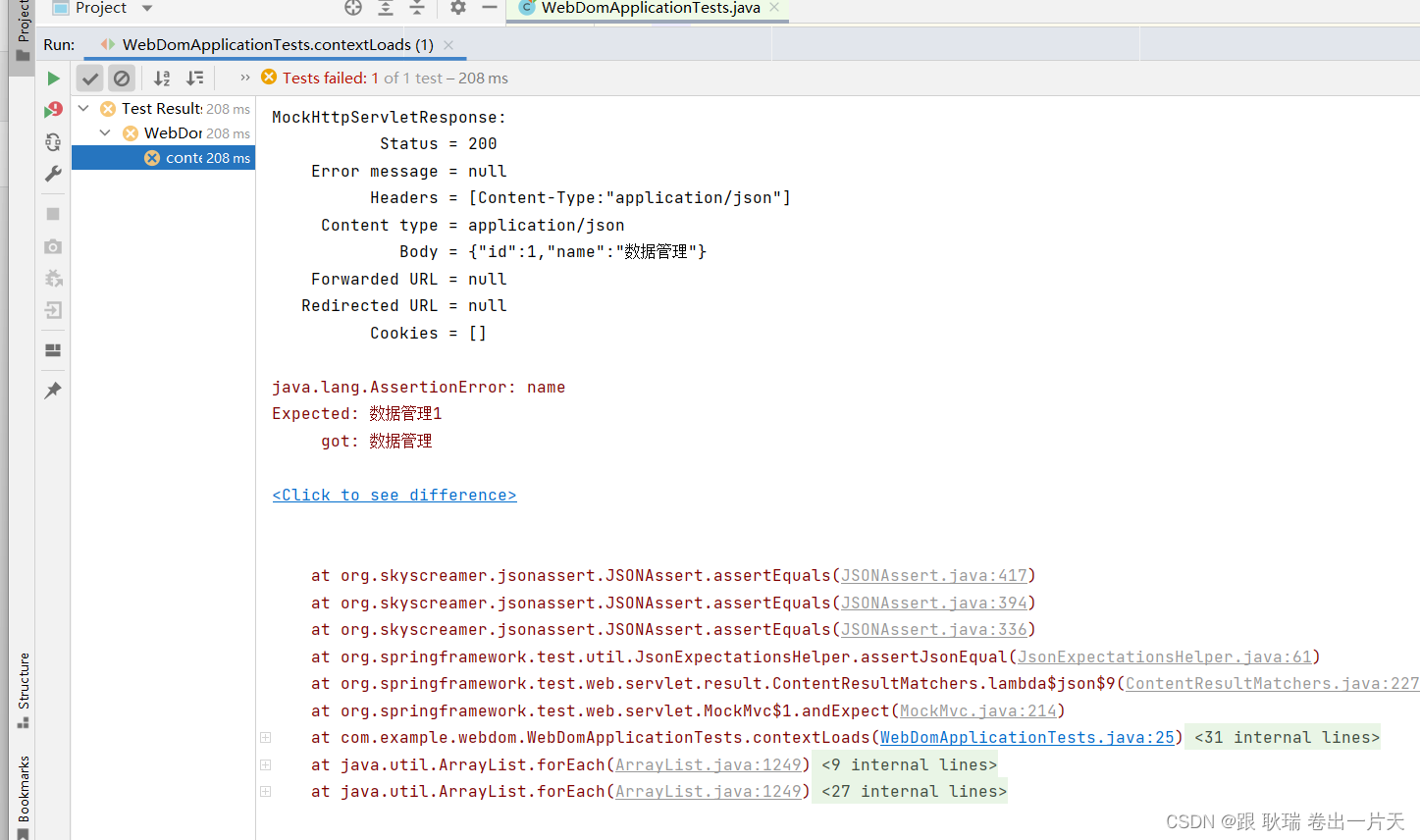
Task: Open run configuration wrench icon
Action: click(x=53, y=174)
